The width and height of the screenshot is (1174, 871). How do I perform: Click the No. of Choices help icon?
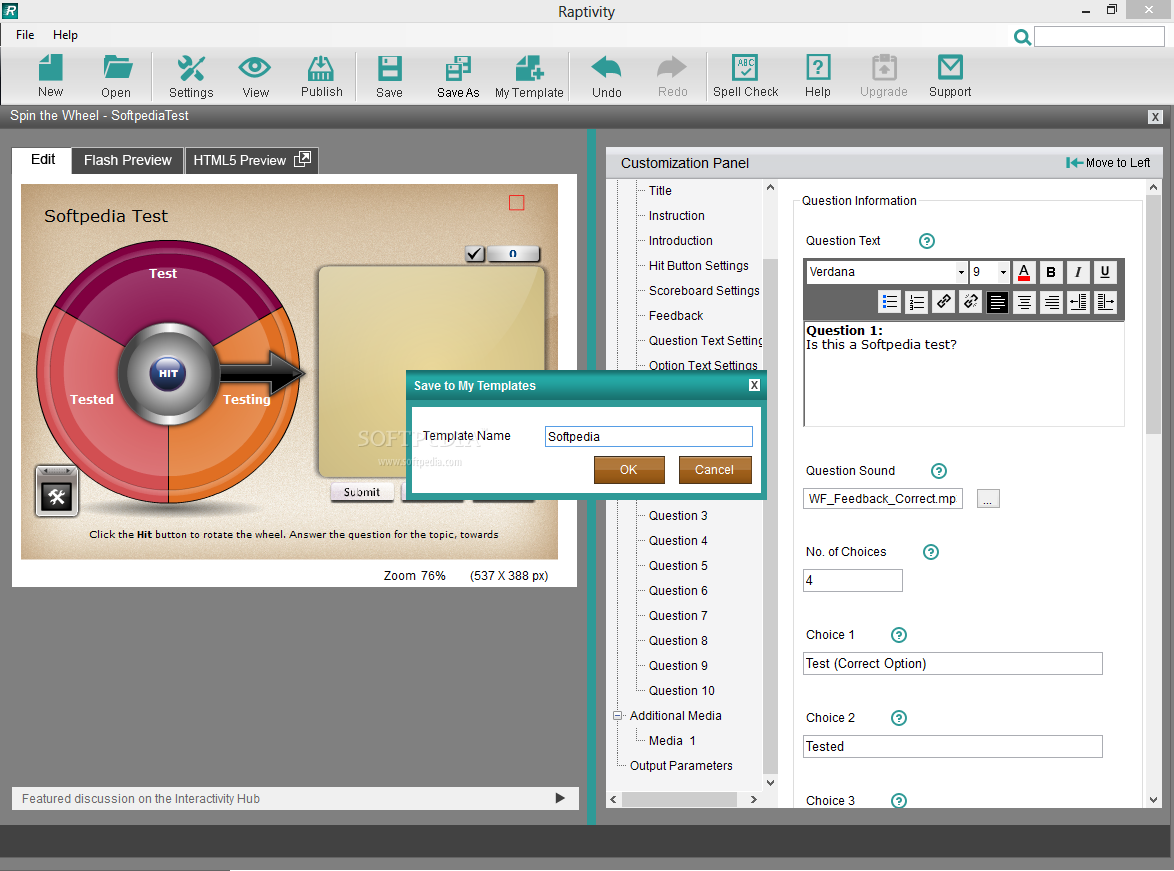coord(930,552)
